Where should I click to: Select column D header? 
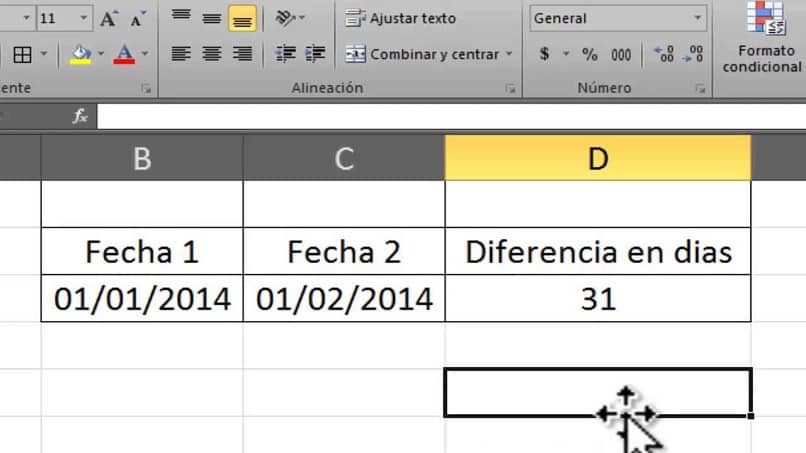597,158
